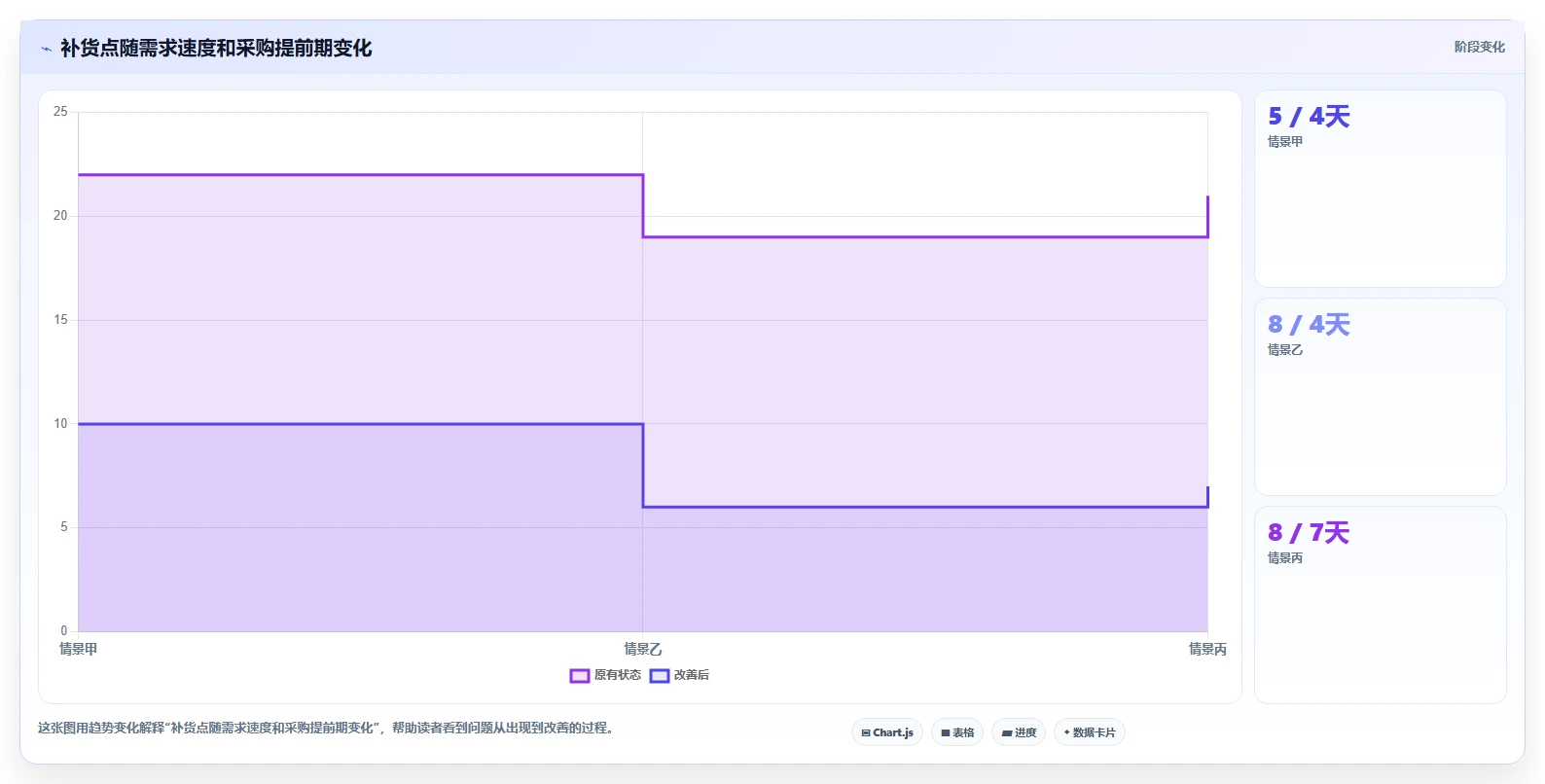Click the y-axis value 0
Image resolution: width=1545 pixels, height=784 pixels.
click(64, 631)
